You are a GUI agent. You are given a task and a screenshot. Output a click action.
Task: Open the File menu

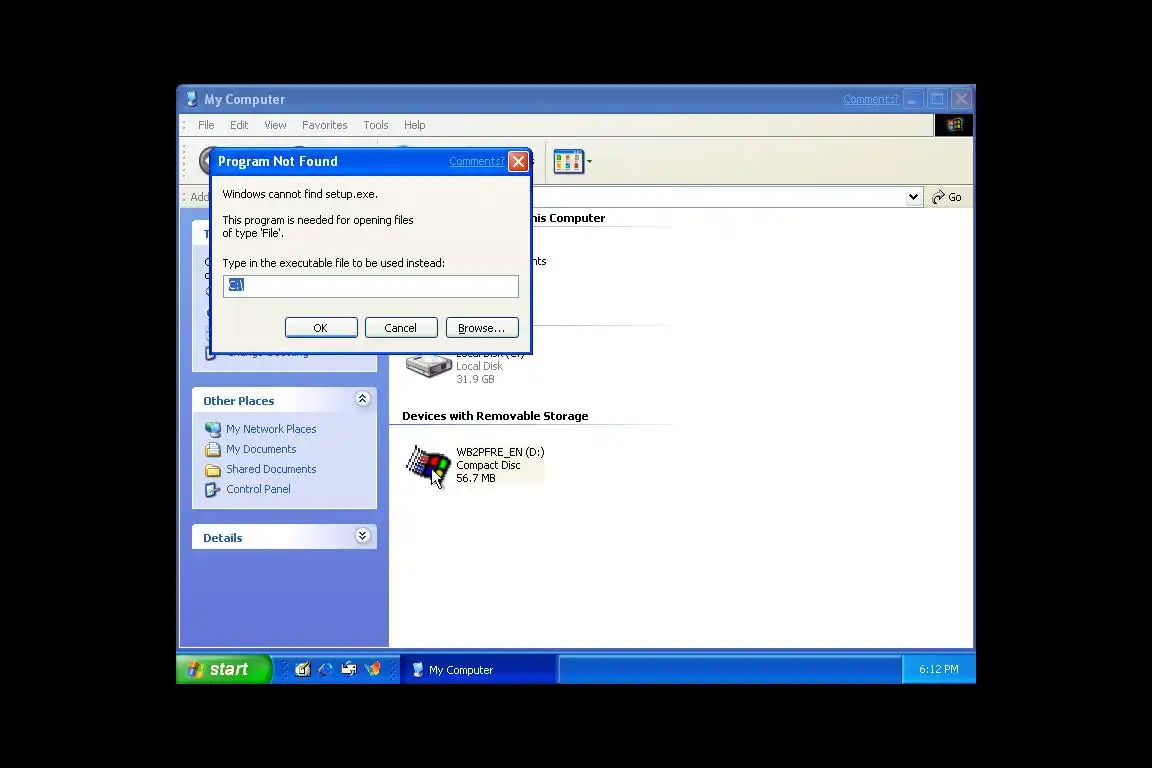point(206,126)
